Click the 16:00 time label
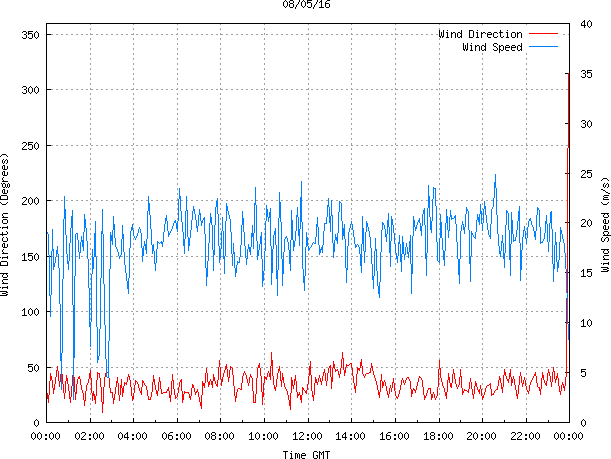The width and height of the screenshot is (611, 459). pyautogui.click(x=395, y=436)
